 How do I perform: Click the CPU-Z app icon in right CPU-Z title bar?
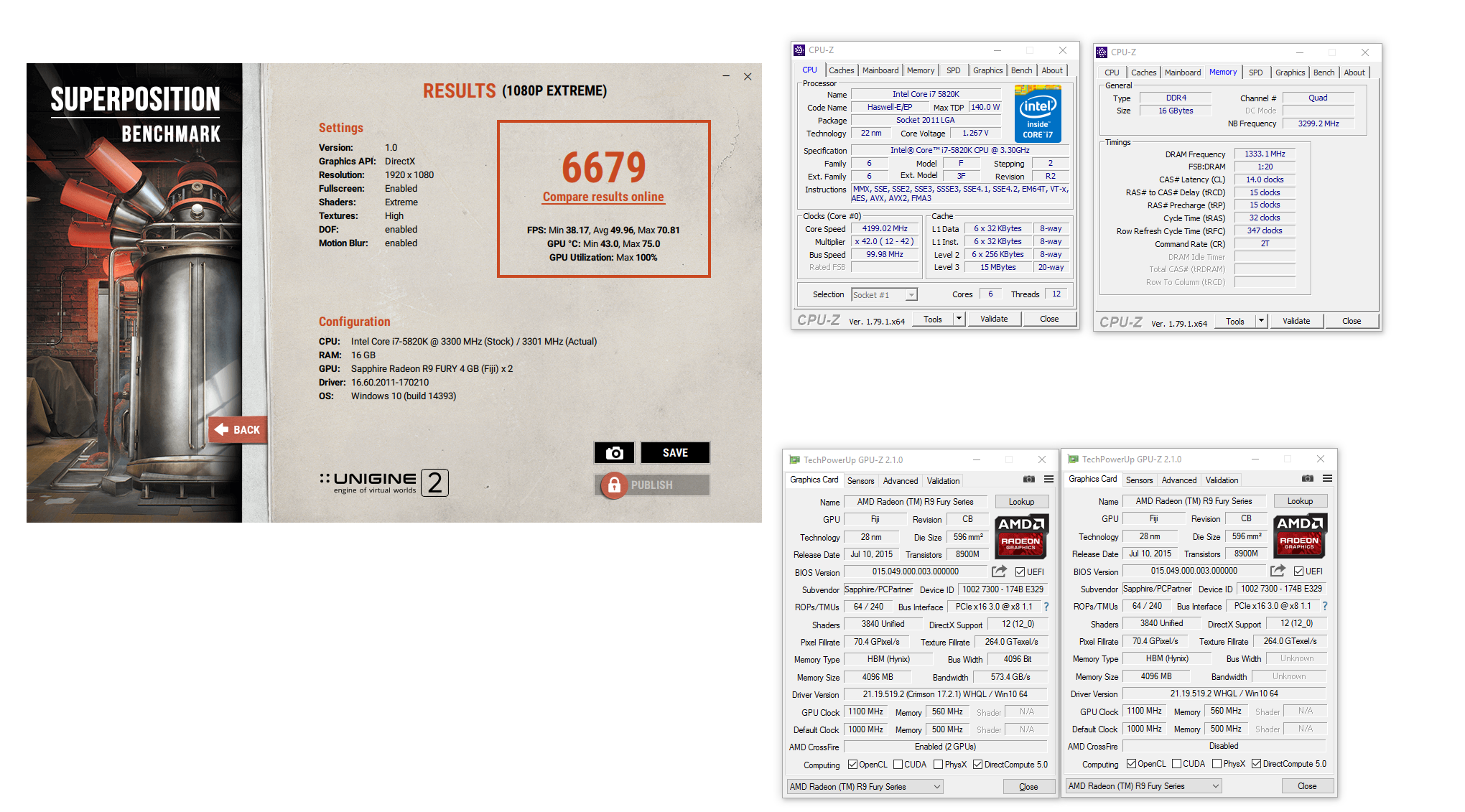[x=1102, y=52]
